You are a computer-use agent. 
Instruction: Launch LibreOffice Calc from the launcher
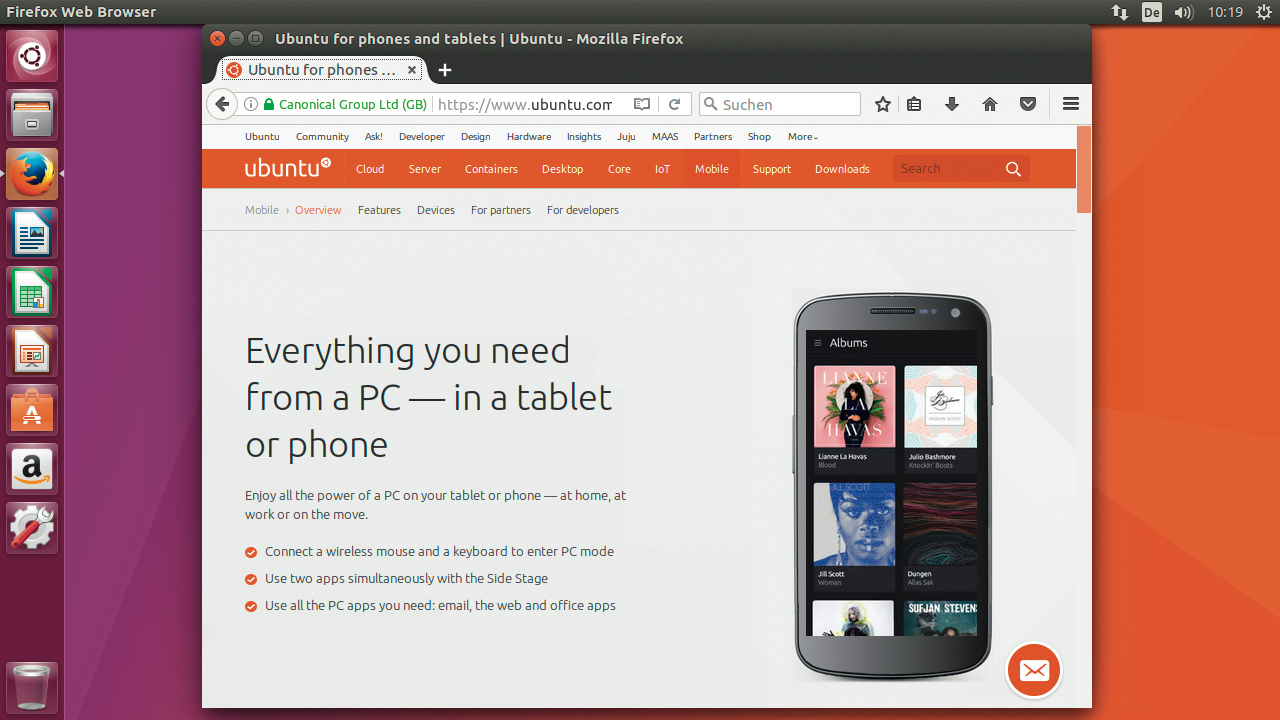coord(32,293)
